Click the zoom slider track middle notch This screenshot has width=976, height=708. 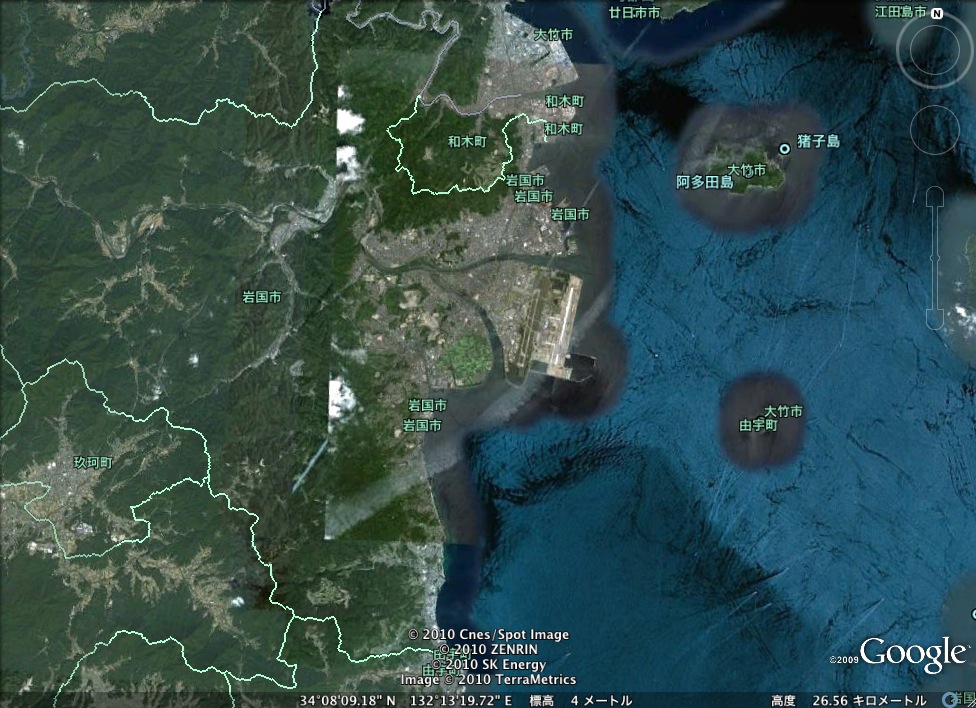[935, 258]
